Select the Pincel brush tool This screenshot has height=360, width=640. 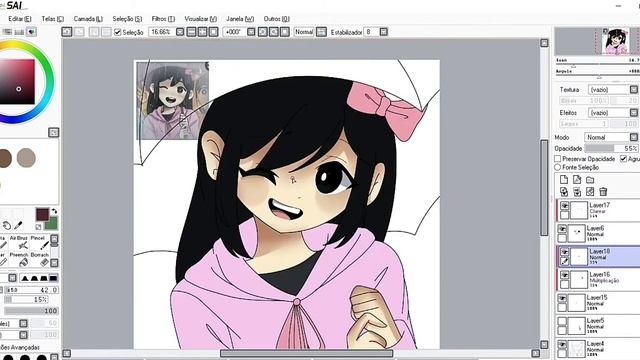click(39, 242)
